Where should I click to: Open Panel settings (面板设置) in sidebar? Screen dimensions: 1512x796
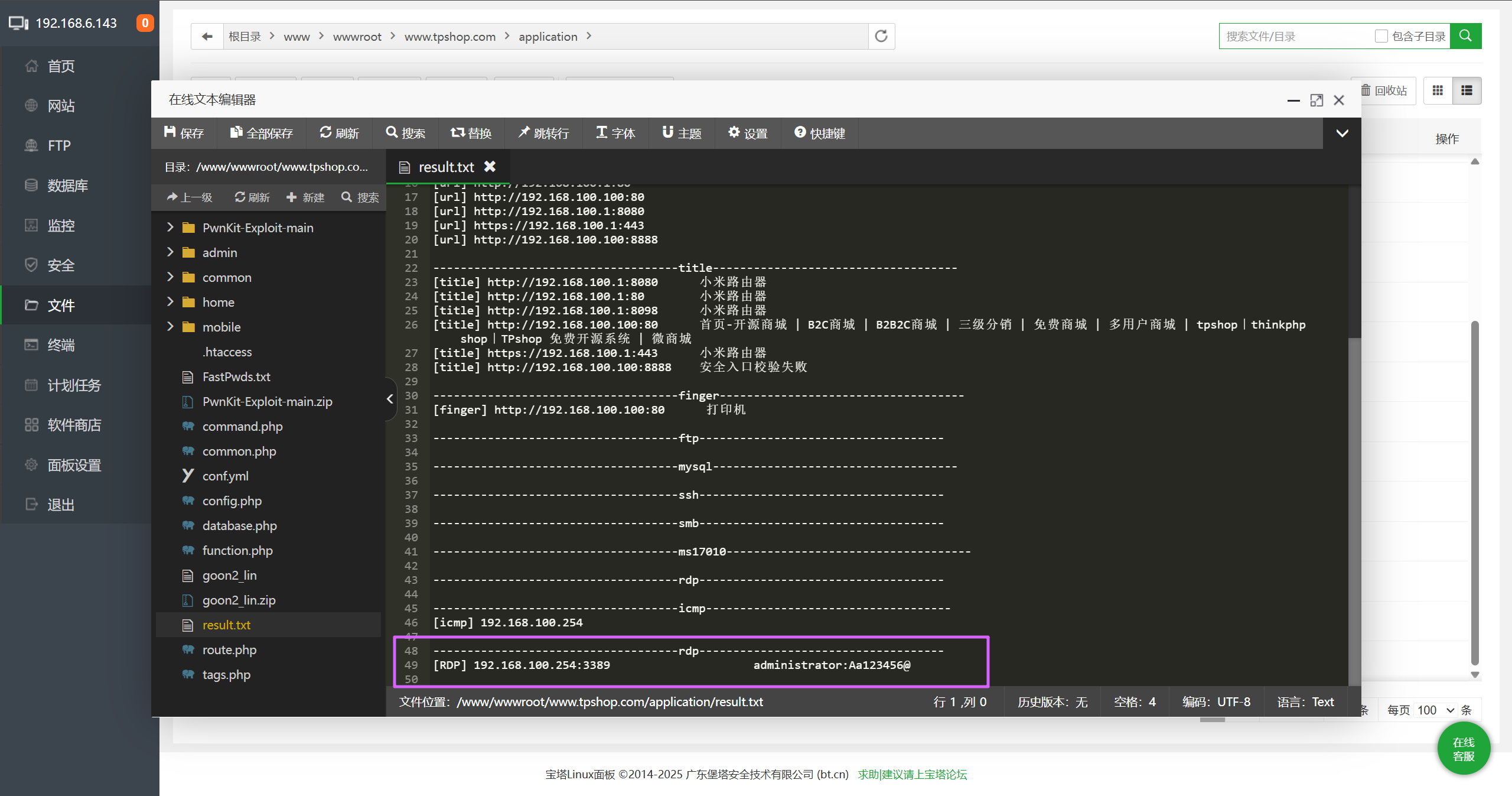point(74,465)
